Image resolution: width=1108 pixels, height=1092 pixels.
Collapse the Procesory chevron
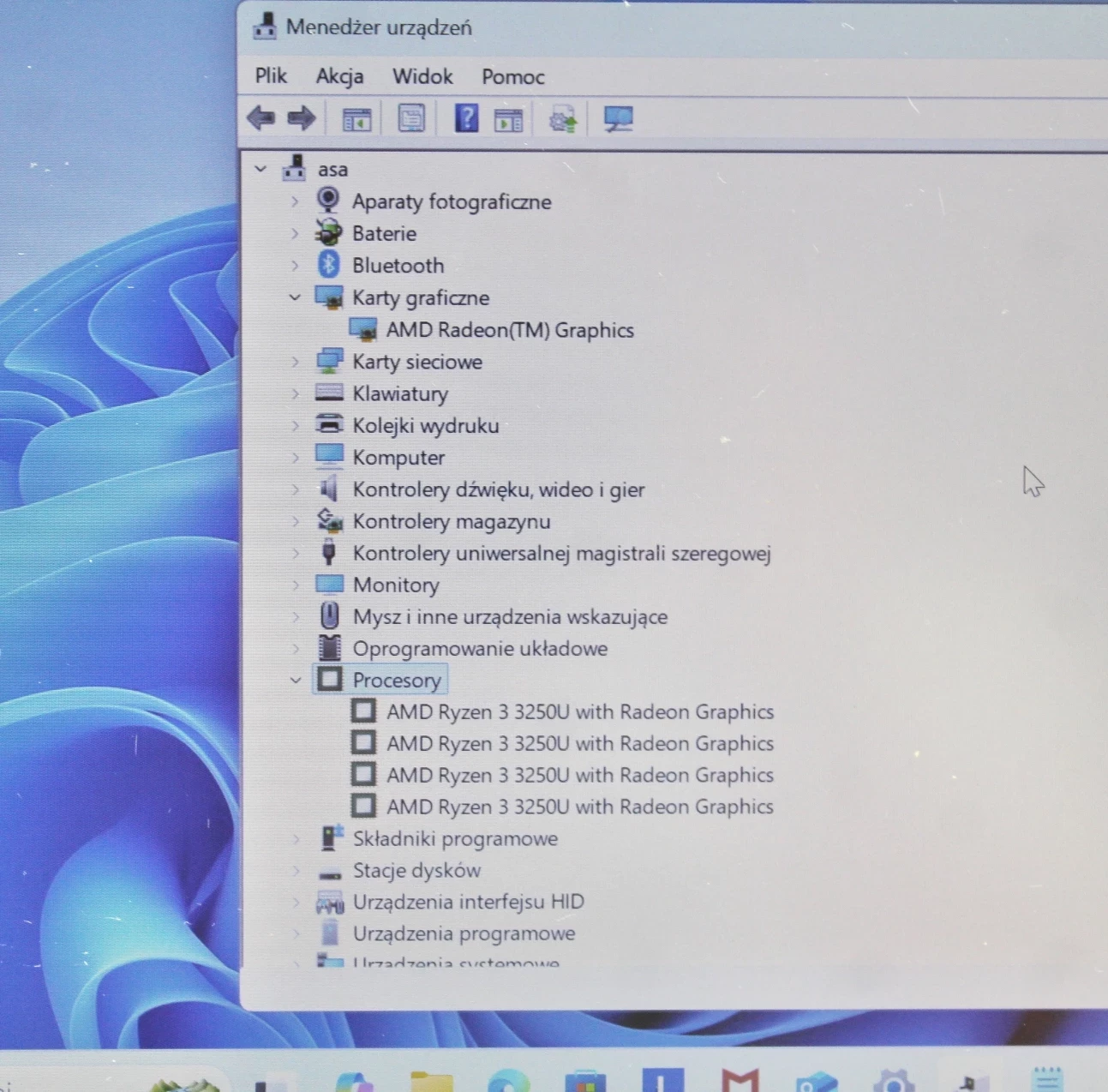click(295, 680)
